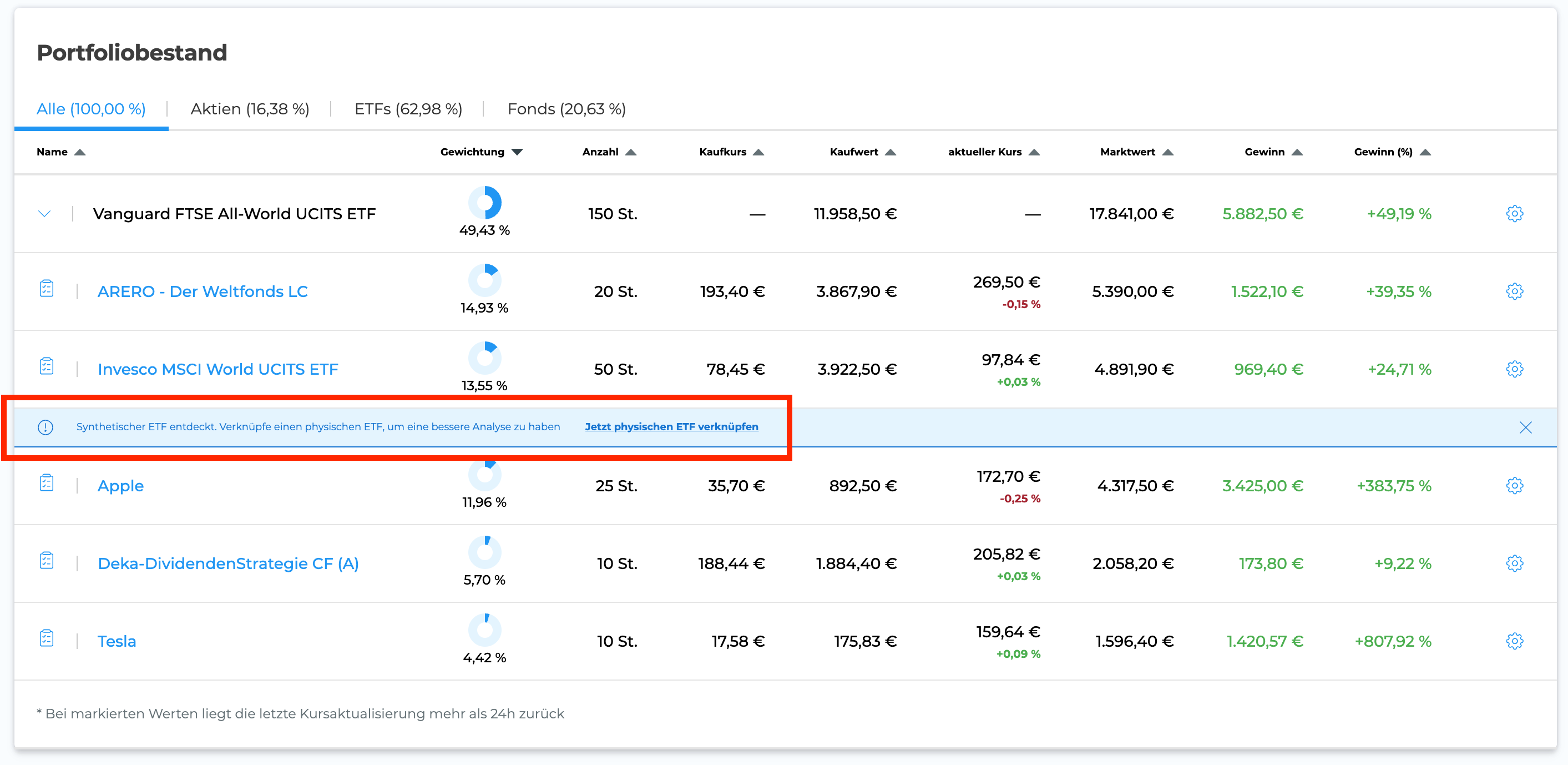Screen dimensions: 1568x765
Task: Click clipboard icon beside Deka-DividendenStrategie
Action: pos(47,560)
